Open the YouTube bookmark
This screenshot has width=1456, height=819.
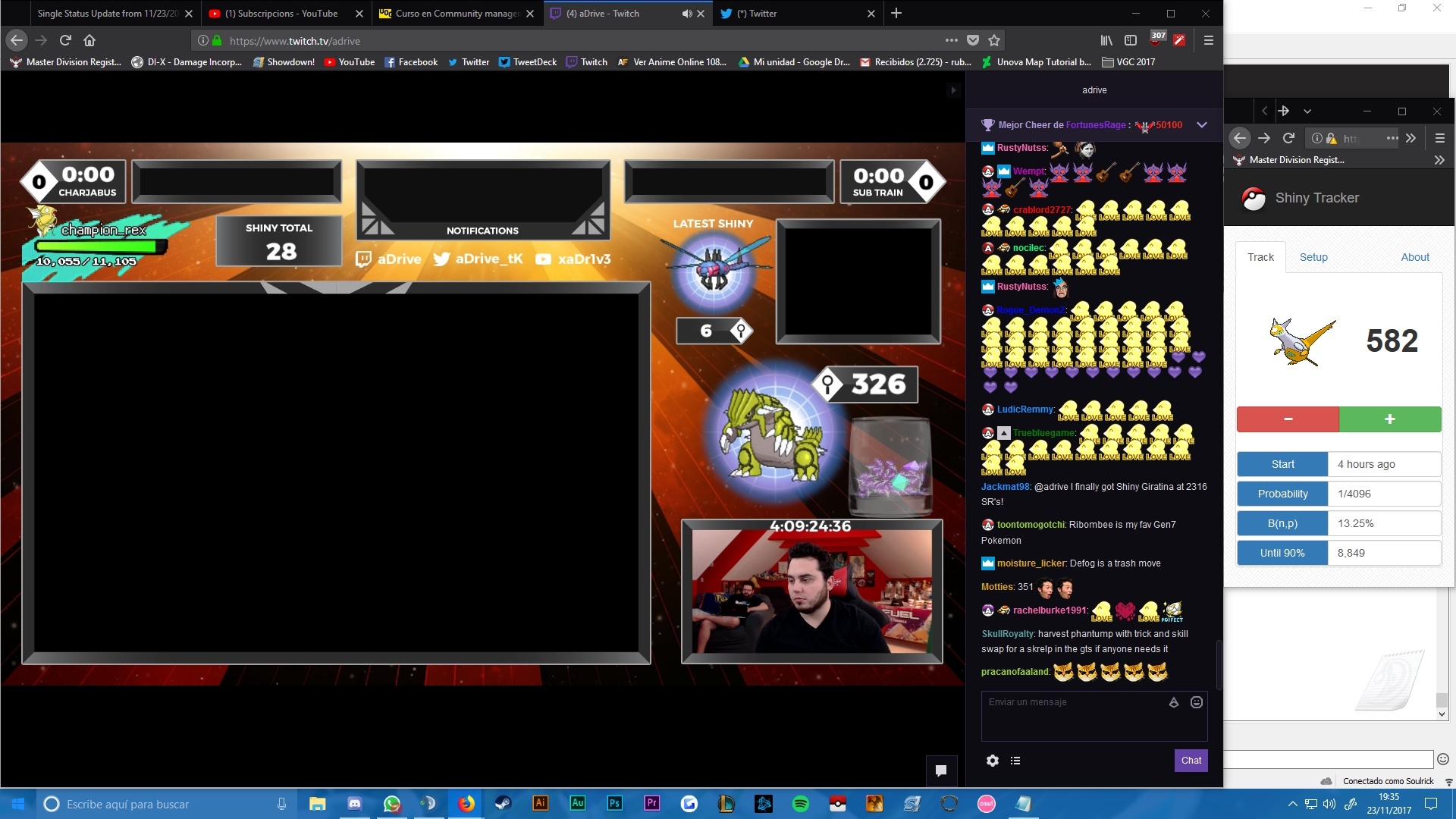click(x=350, y=62)
